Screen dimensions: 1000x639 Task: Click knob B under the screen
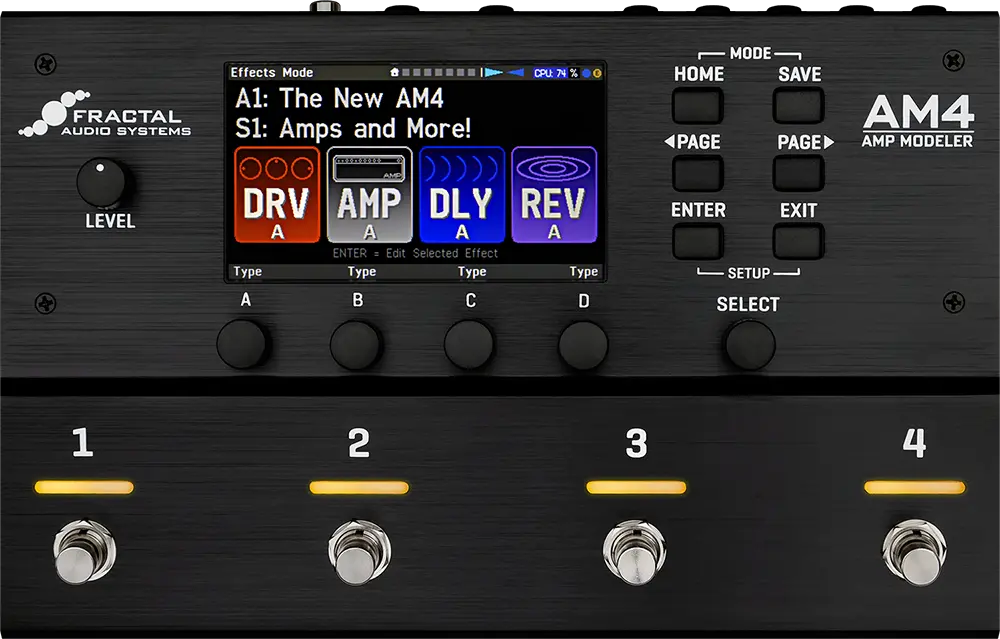(356, 344)
